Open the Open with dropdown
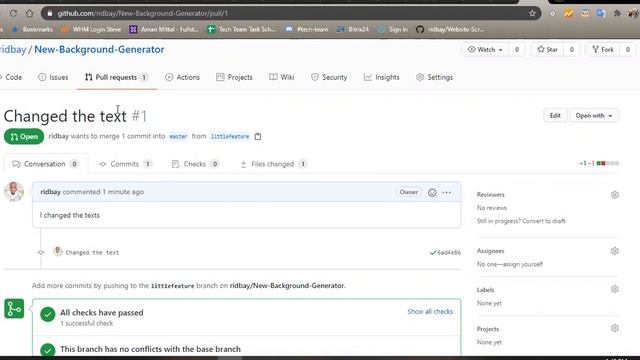Viewport: 640px width, 360px height. point(594,116)
